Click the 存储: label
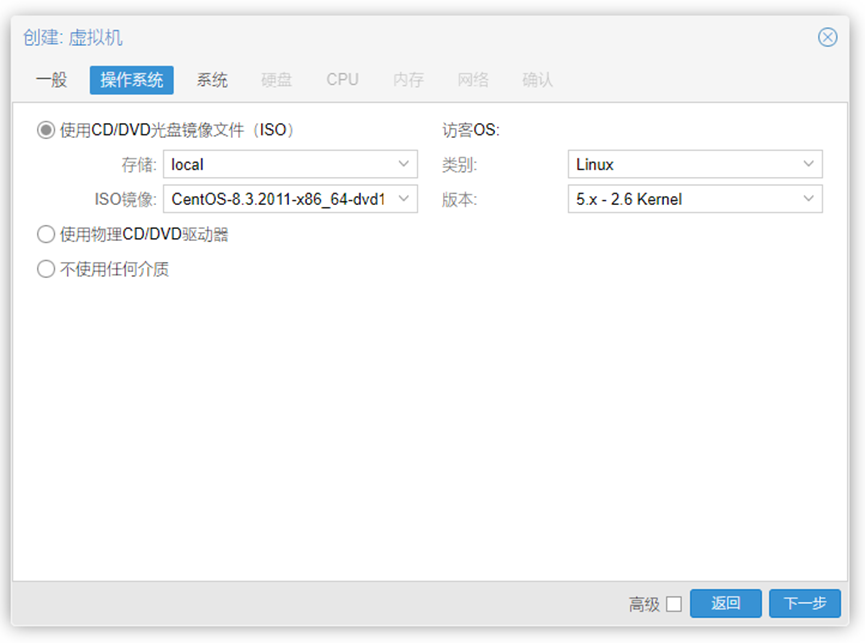Screen dimensions: 865x643 click(x=139, y=165)
